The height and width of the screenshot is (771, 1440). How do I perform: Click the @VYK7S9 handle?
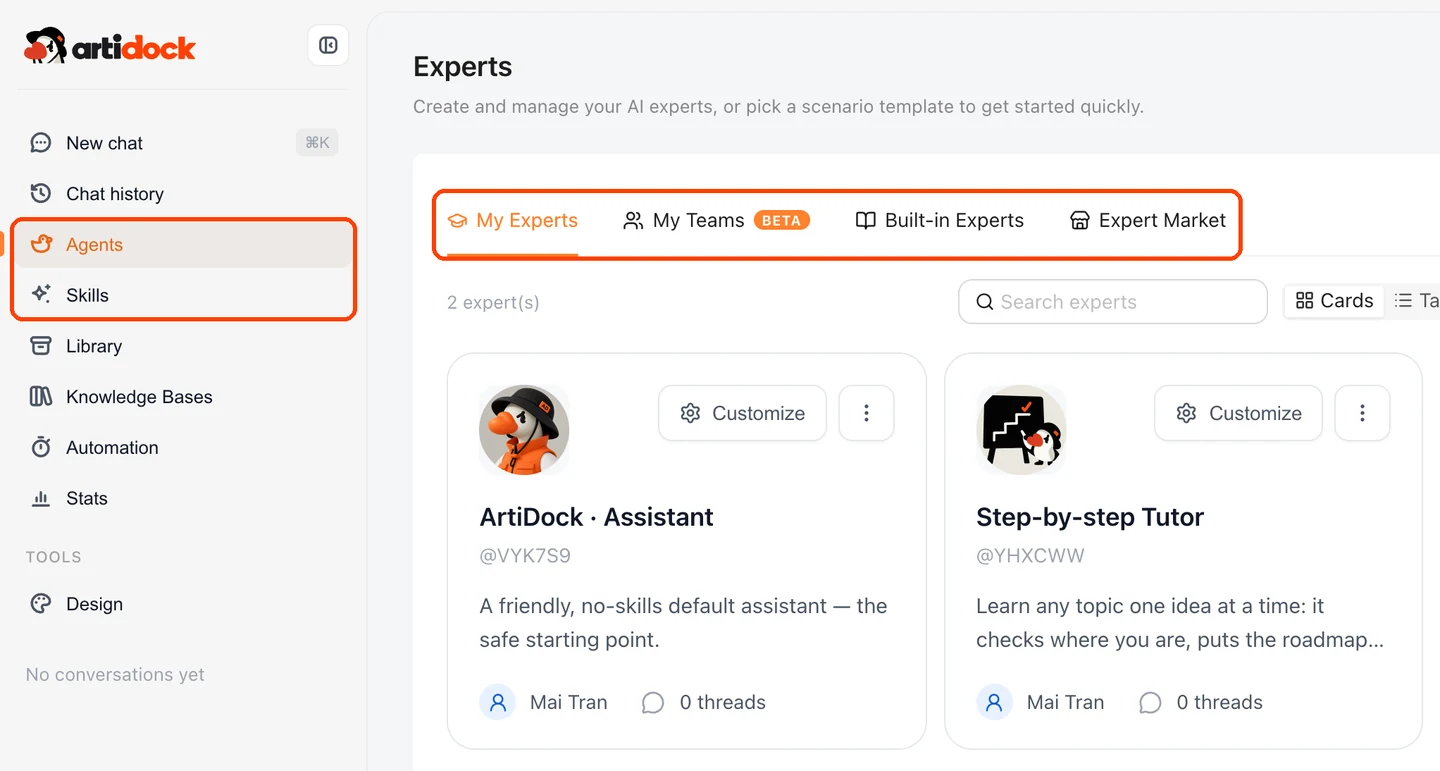pos(525,556)
